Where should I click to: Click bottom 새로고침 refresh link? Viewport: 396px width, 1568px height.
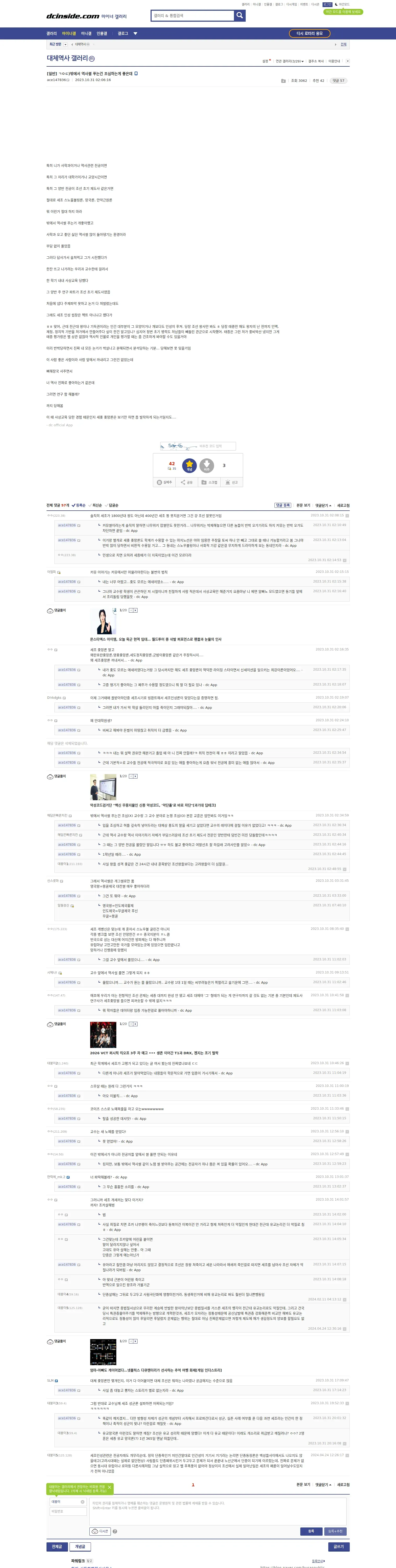pyautogui.click(x=344, y=1485)
